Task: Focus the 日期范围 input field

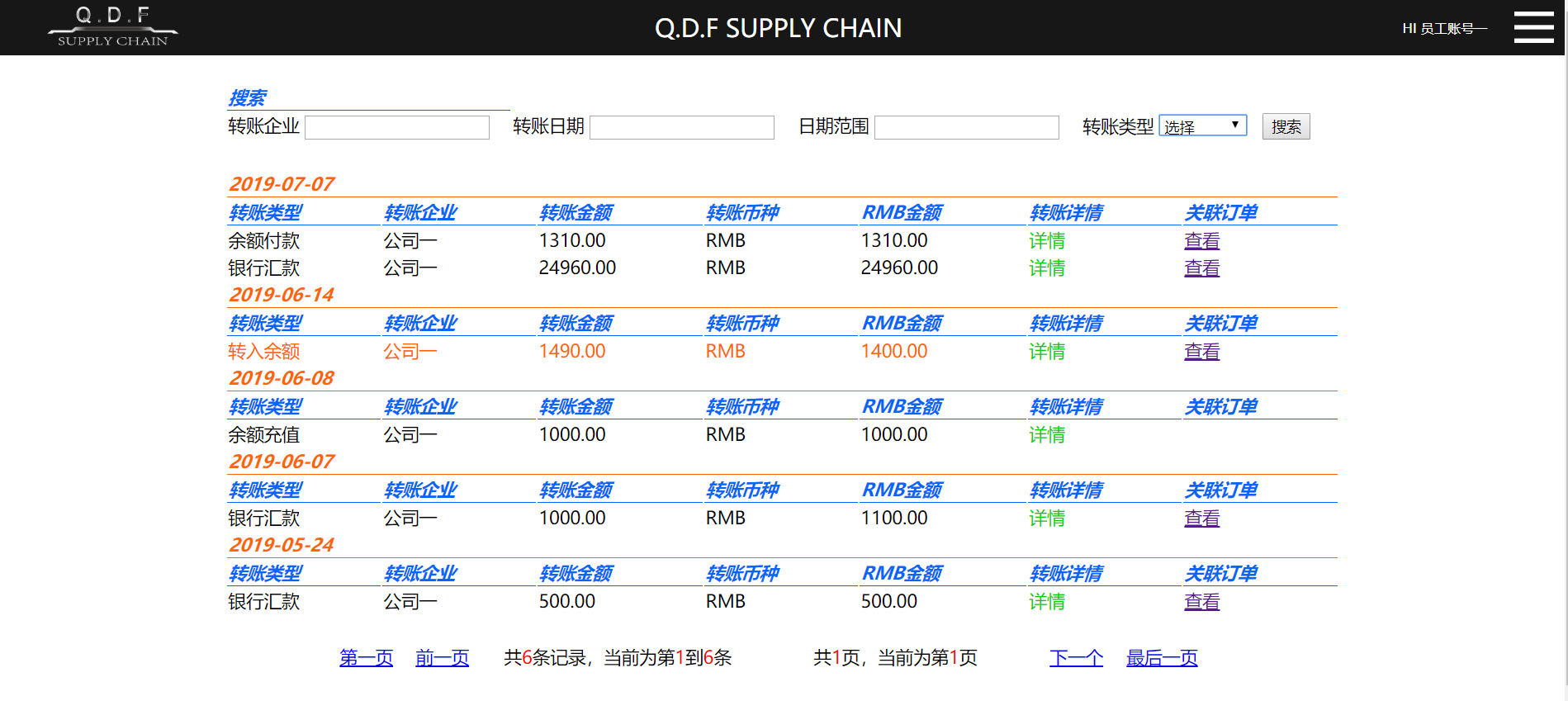Action: pos(967,127)
